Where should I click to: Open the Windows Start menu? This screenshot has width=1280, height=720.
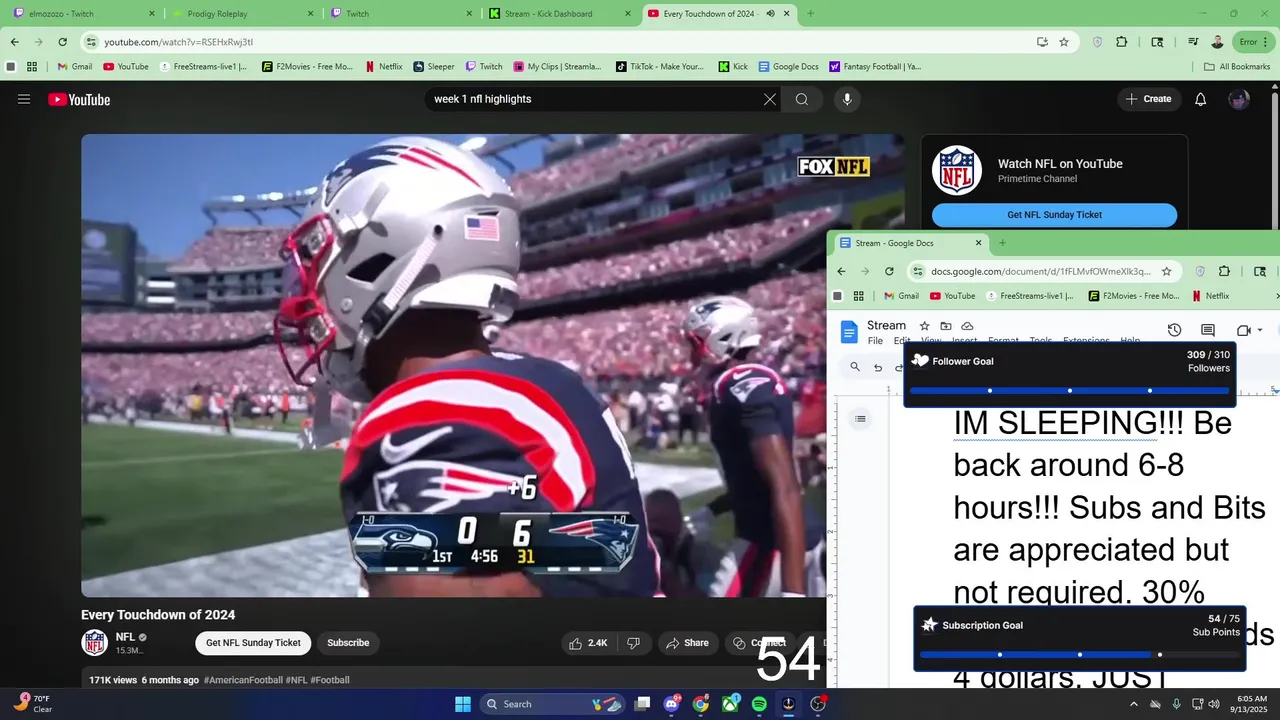pos(463,704)
